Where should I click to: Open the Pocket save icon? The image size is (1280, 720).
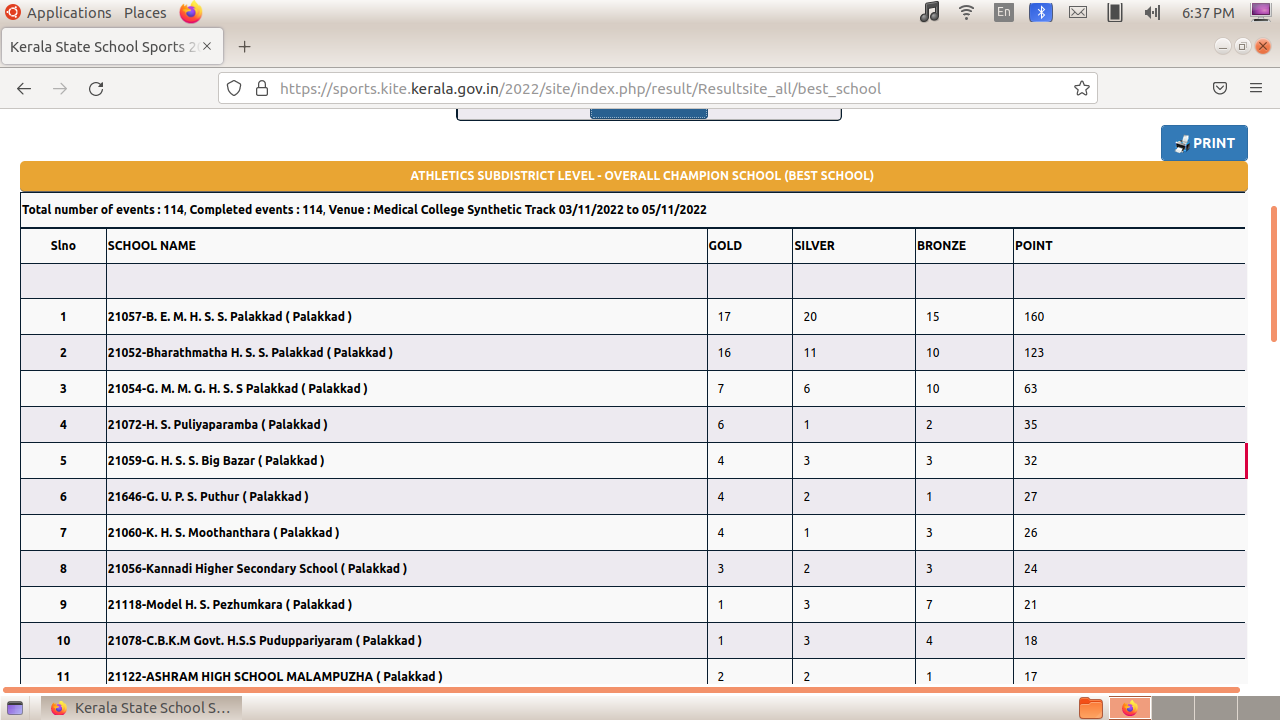click(x=1220, y=88)
